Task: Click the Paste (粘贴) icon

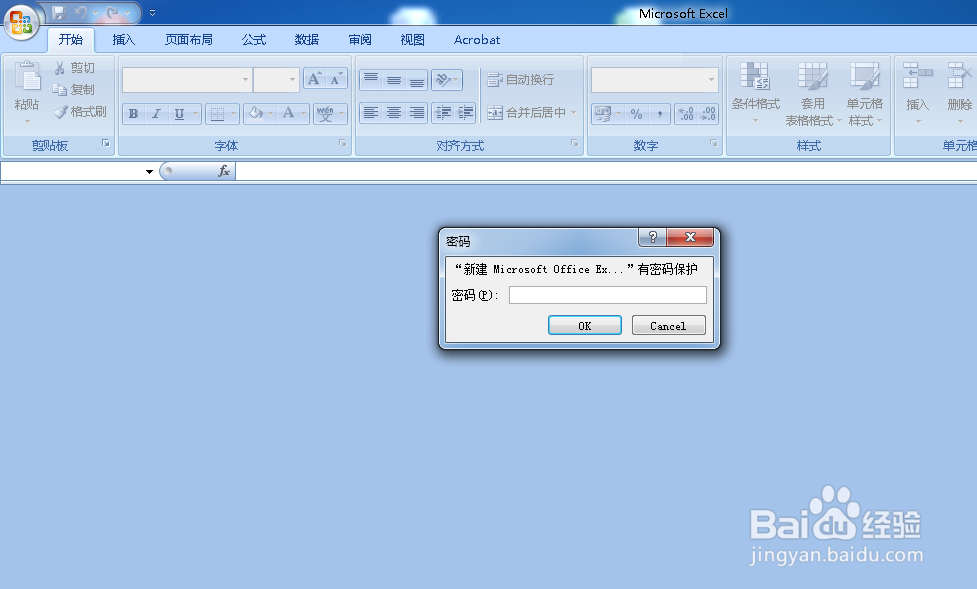Action: pyautogui.click(x=27, y=77)
